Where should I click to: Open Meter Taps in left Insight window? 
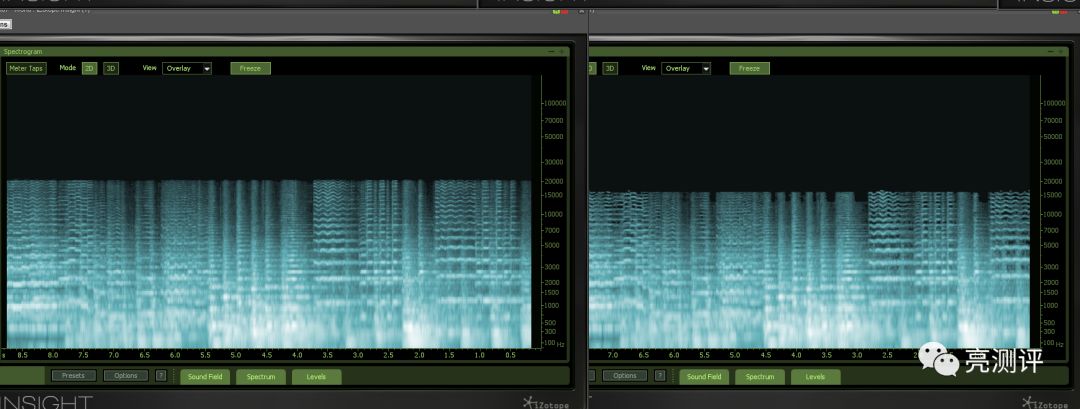27,68
